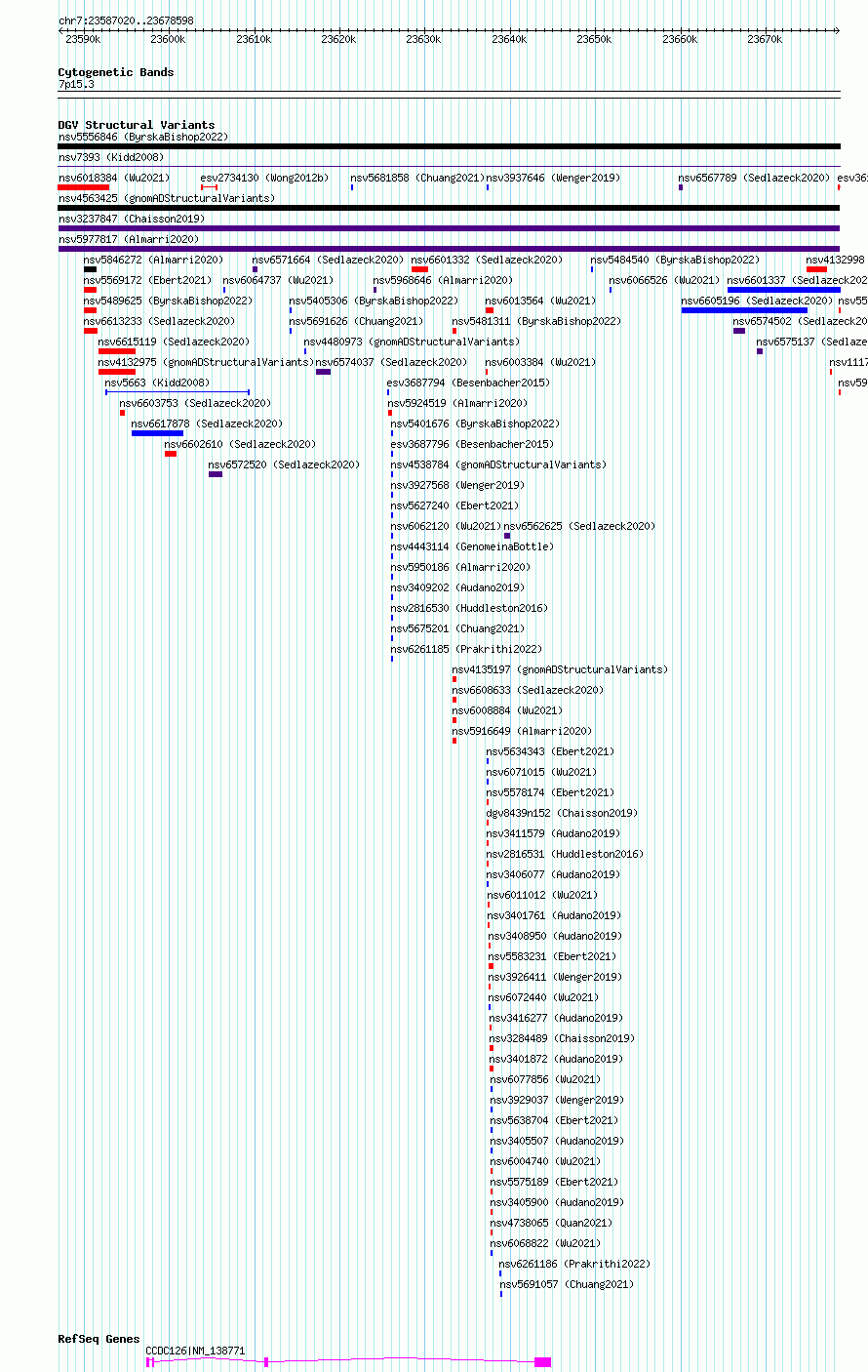Click the blue span line of nsv5663 (Kidd2008)
868x1372 pixels.
[178, 392]
